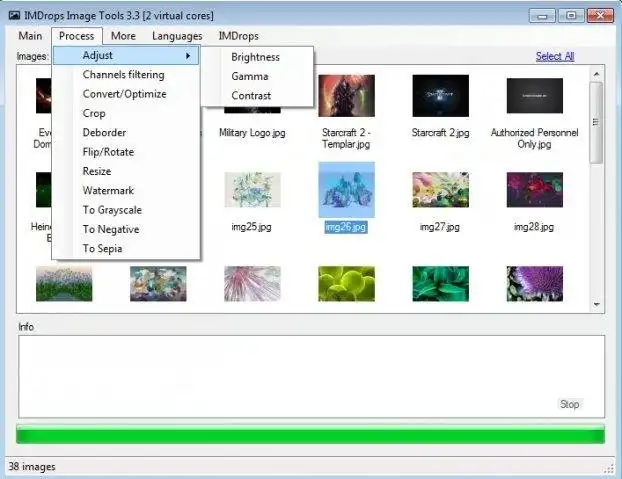
Task: Click the img26.jpg filename label
Action: coord(346,227)
